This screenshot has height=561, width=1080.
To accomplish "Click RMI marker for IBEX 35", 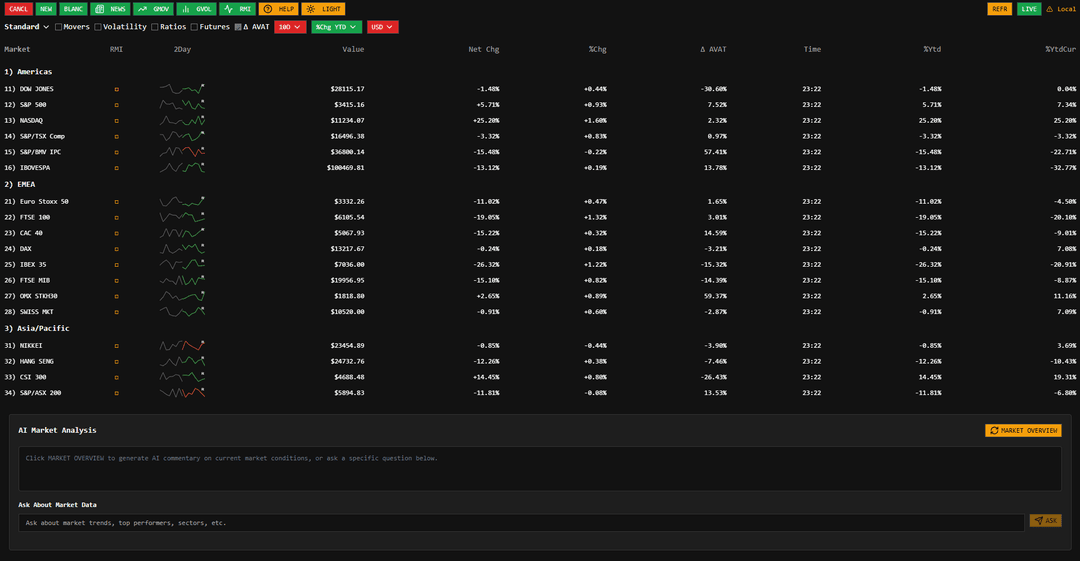I will [116, 265].
